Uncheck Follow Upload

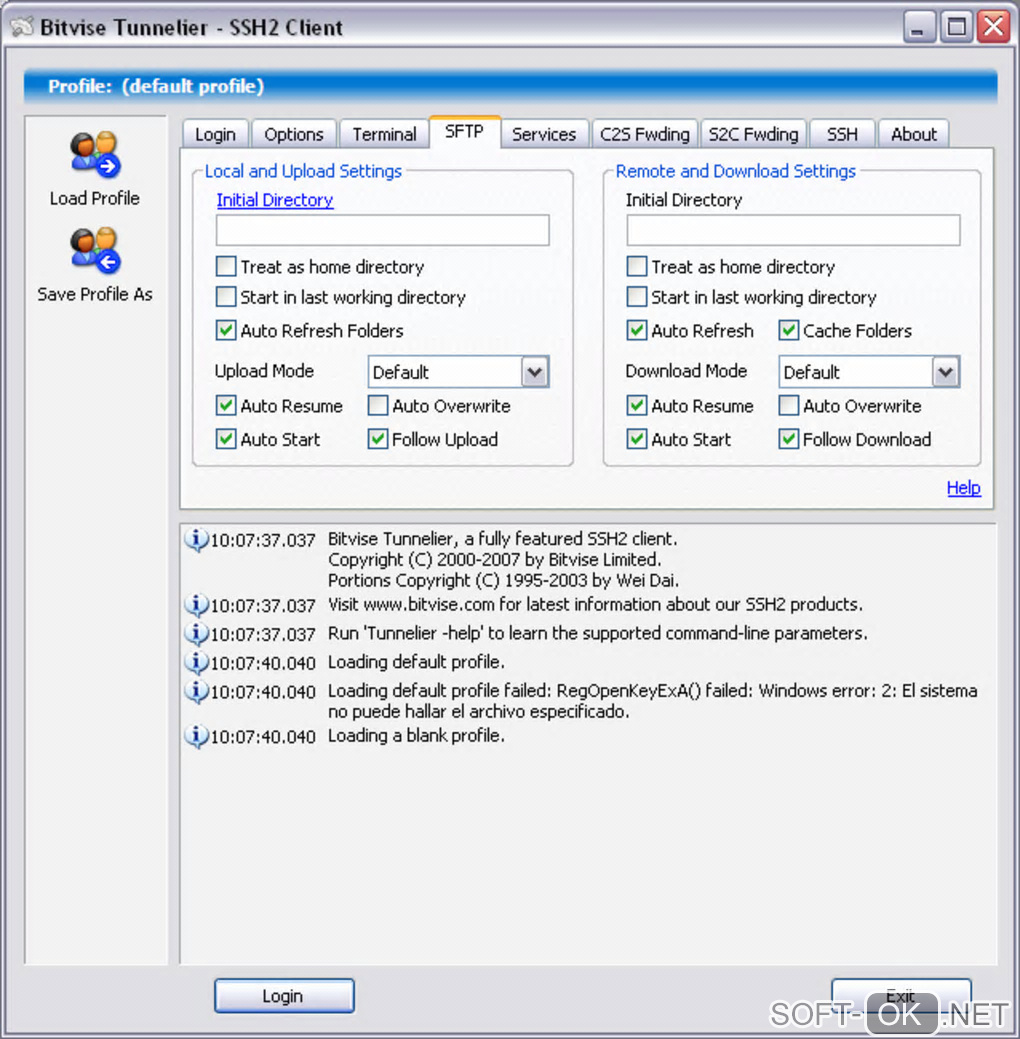(378, 439)
